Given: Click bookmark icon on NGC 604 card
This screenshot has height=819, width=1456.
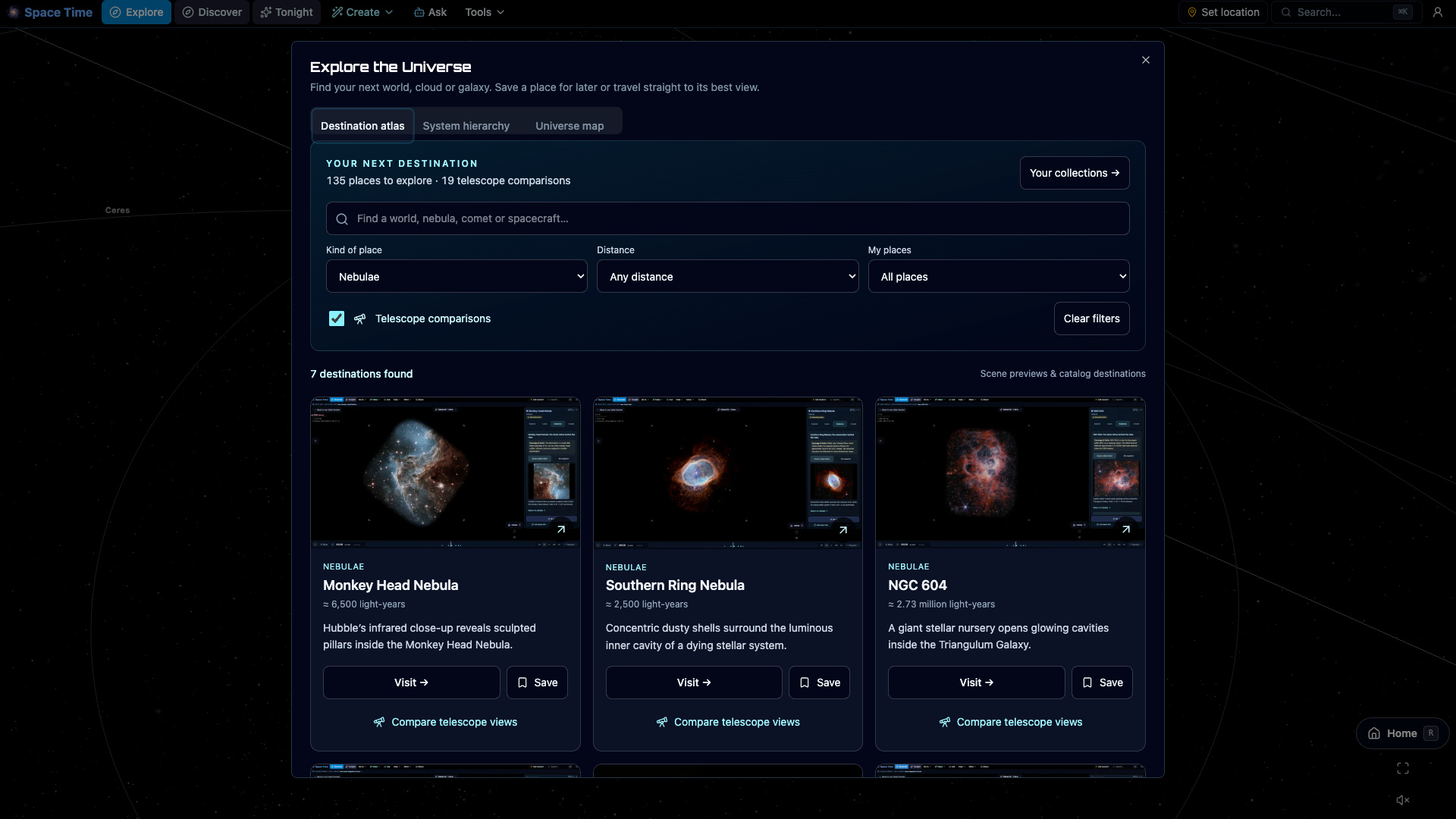Looking at the screenshot, I should click(1087, 682).
